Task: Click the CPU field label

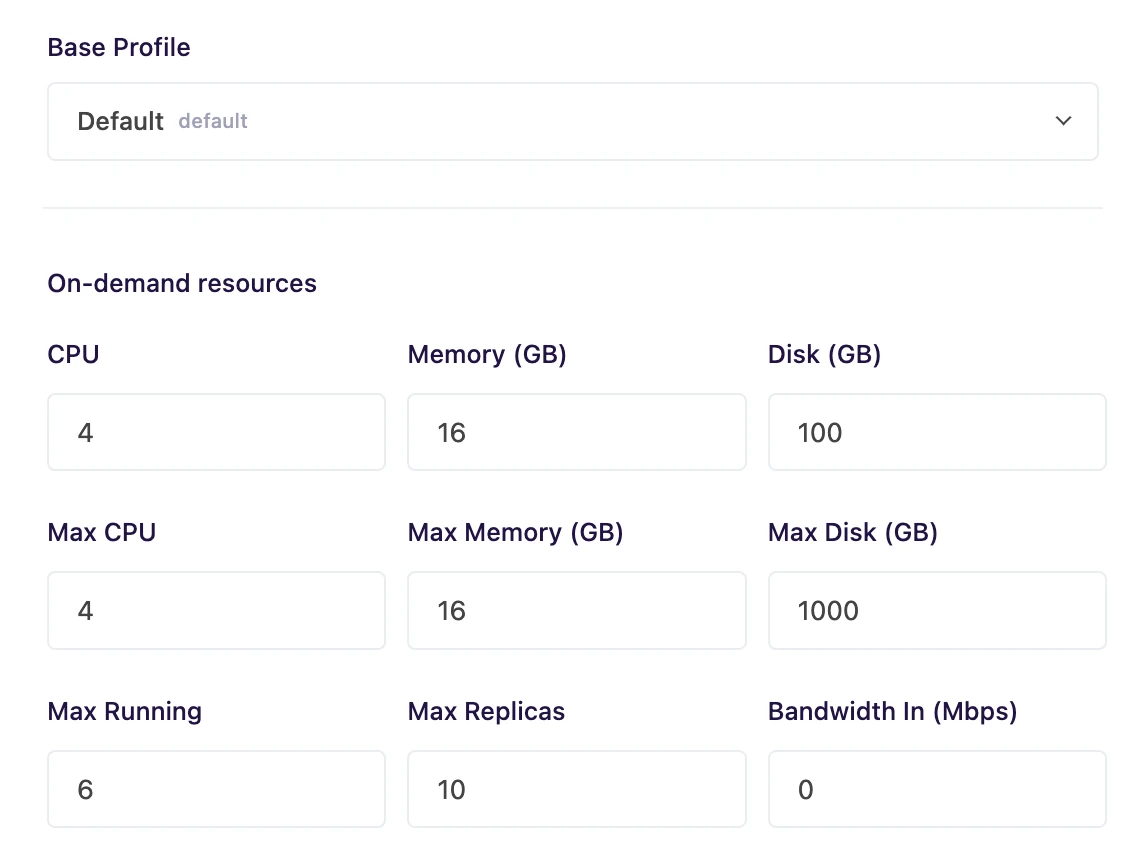Action: click(x=73, y=354)
